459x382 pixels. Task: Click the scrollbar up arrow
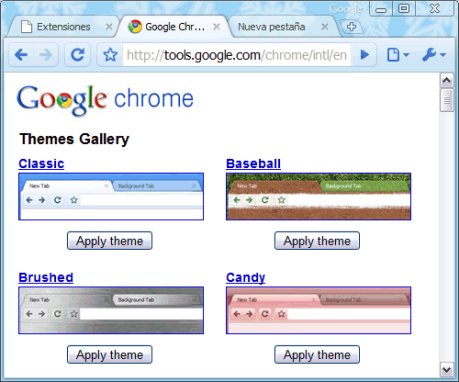pos(447,80)
